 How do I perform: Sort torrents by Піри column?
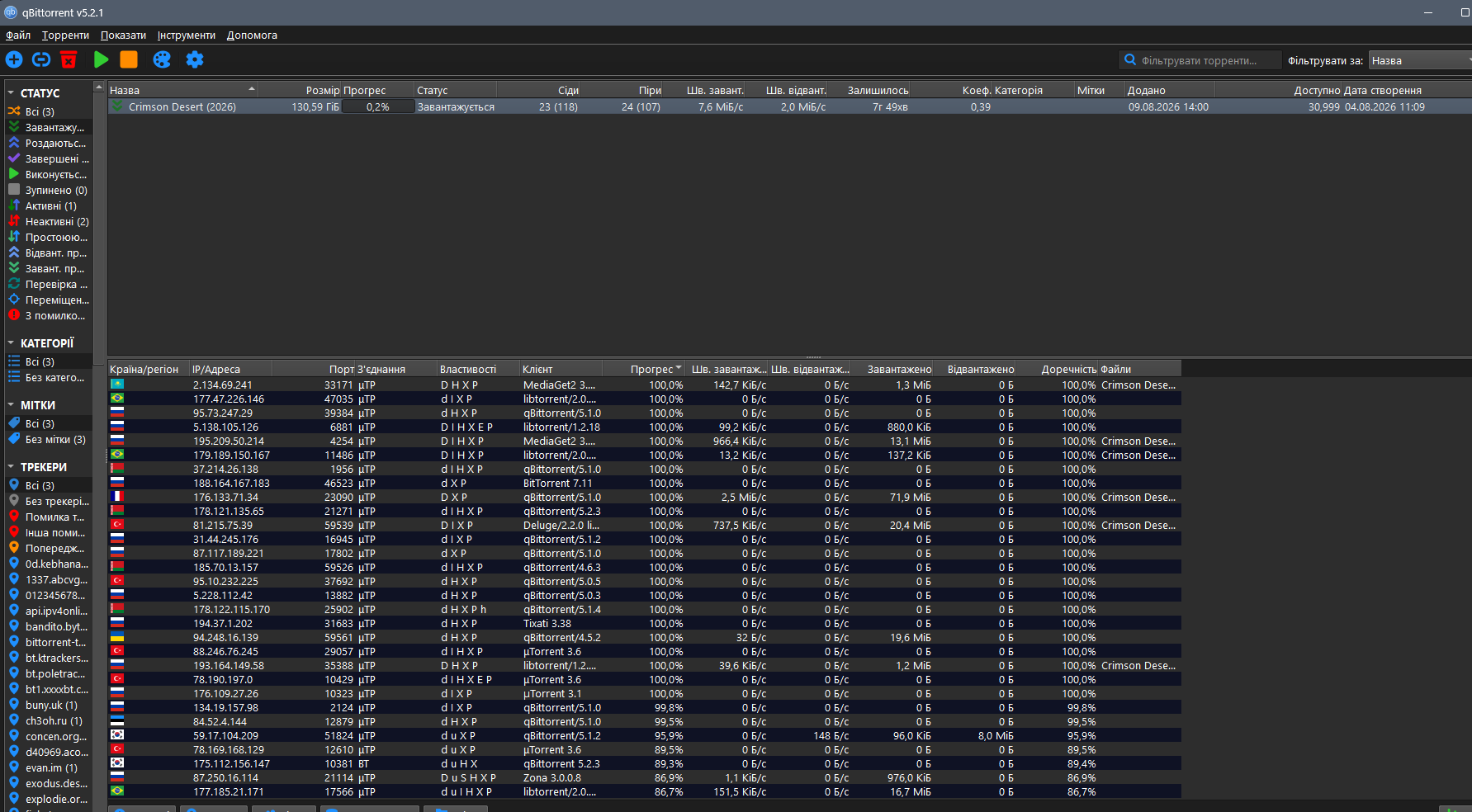pyautogui.click(x=622, y=90)
